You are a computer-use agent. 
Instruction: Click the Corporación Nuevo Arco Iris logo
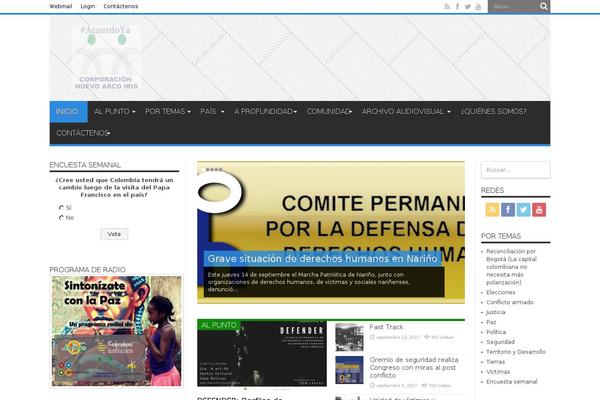point(106,57)
